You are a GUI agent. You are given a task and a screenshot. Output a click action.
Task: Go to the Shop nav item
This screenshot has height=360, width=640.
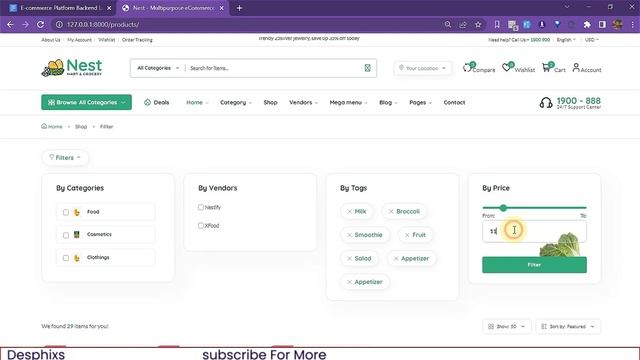271,102
